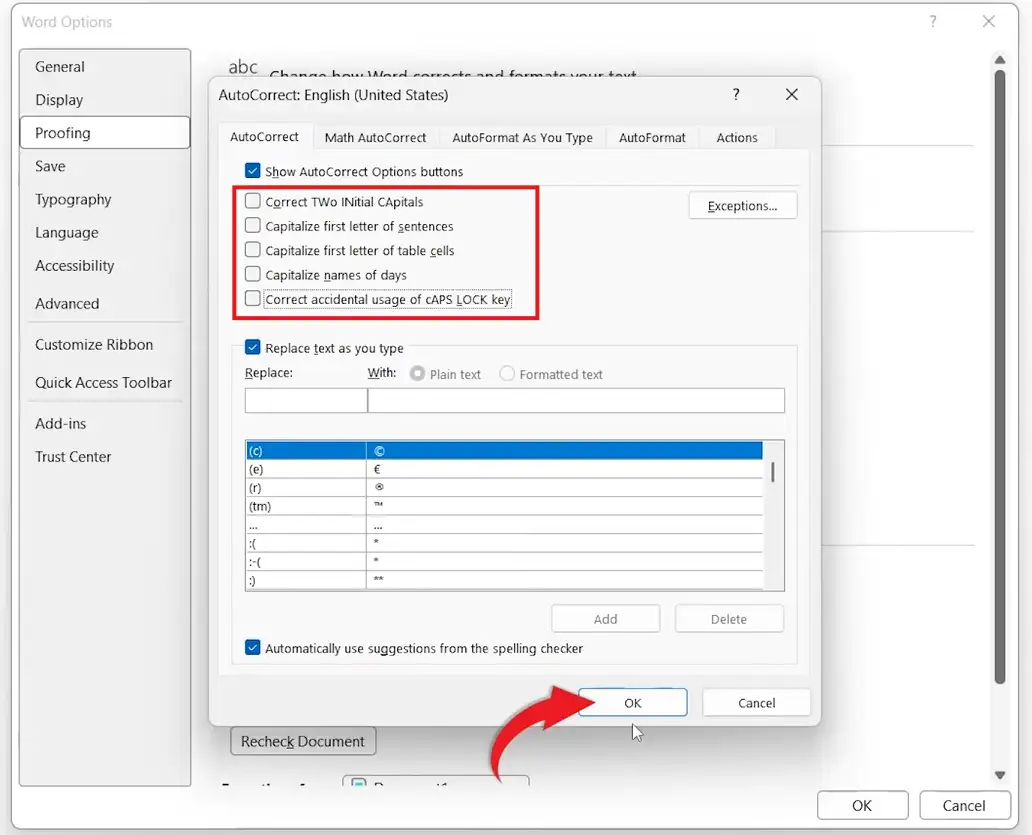
Task: Enable Correct TWo INitial CApitals
Action: (x=253, y=201)
